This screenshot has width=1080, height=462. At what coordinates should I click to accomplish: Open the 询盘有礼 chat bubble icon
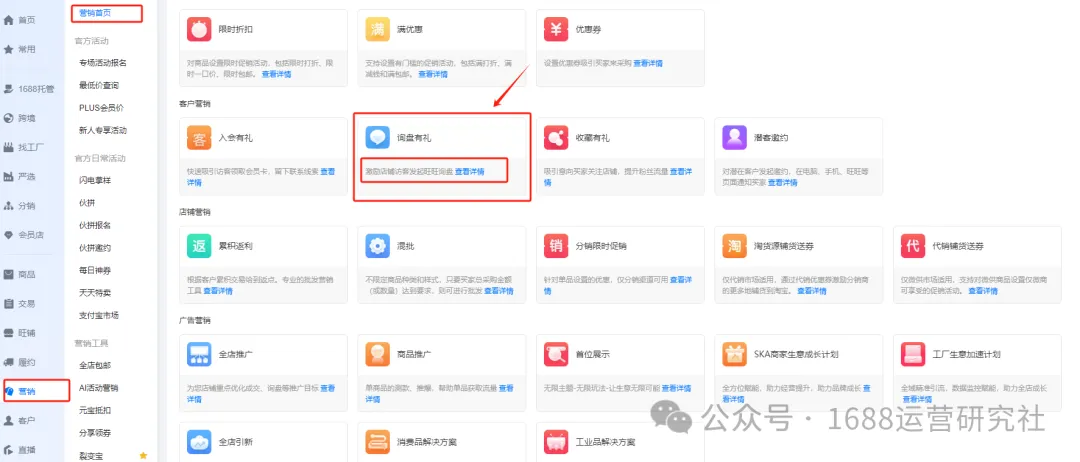tap(377, 138)
